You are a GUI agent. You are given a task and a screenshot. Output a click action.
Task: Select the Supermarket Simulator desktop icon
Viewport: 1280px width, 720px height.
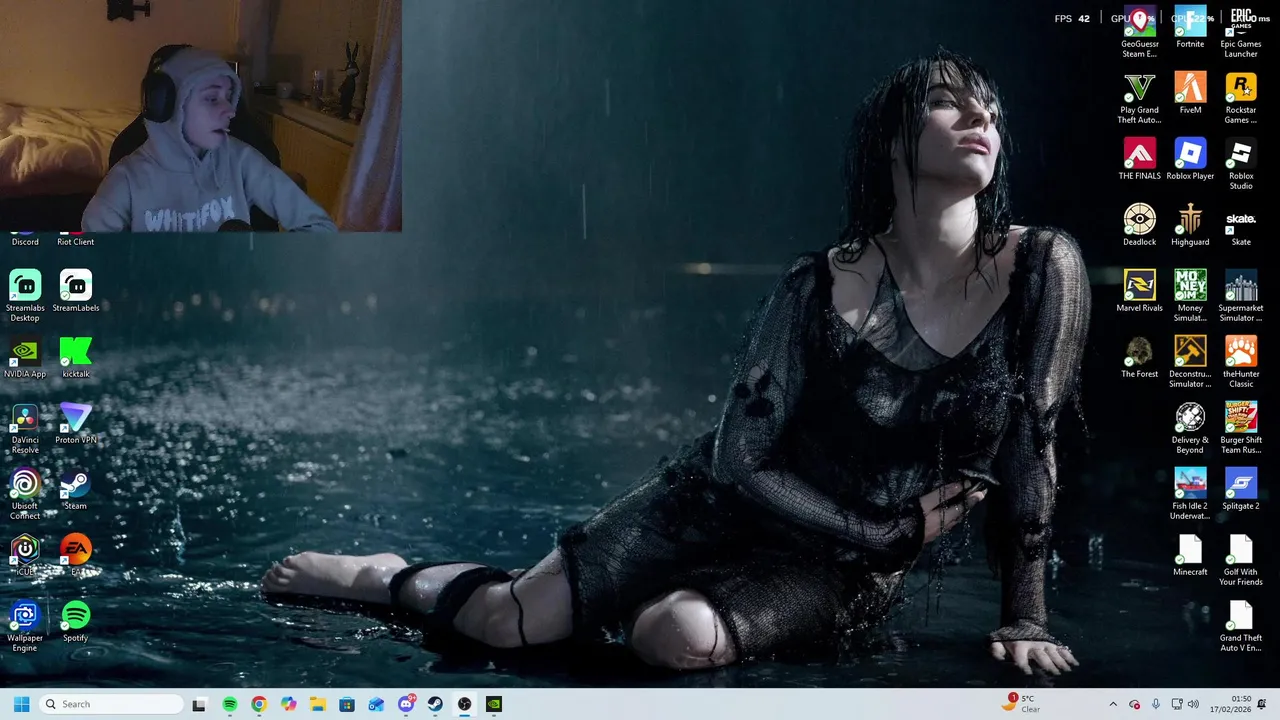(x=1241, y=296)
